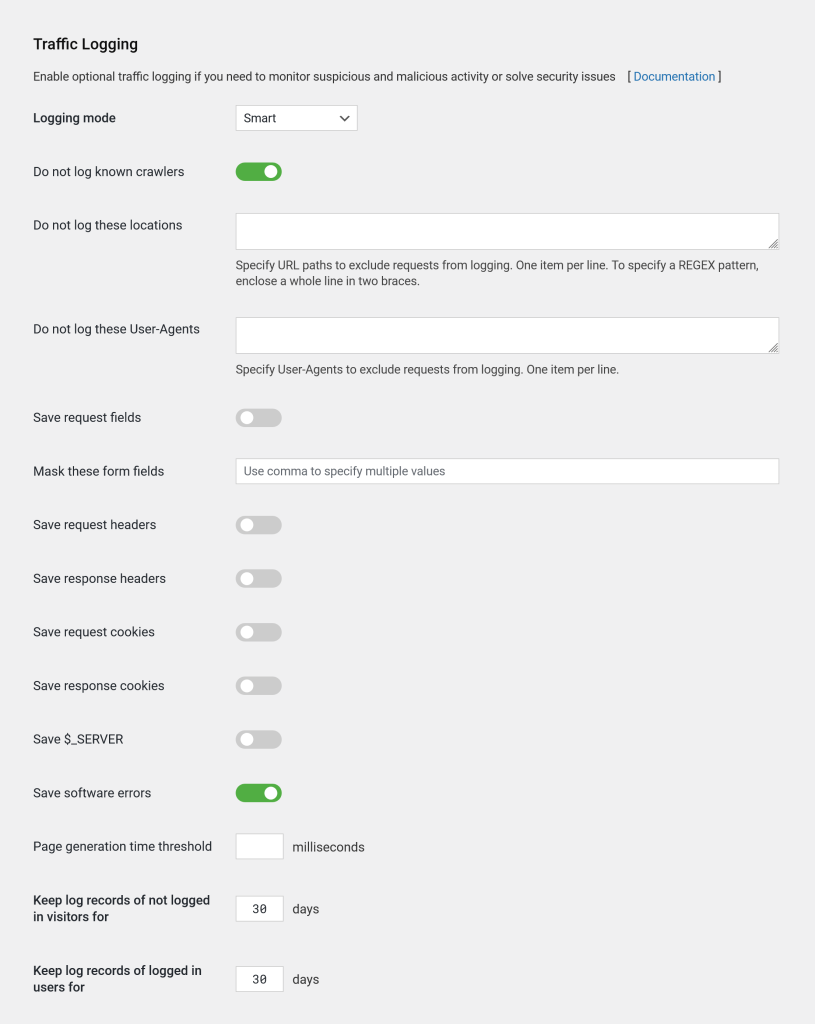Click the logged in users days field
The image size is (815, 1024).
click(260, 979)
